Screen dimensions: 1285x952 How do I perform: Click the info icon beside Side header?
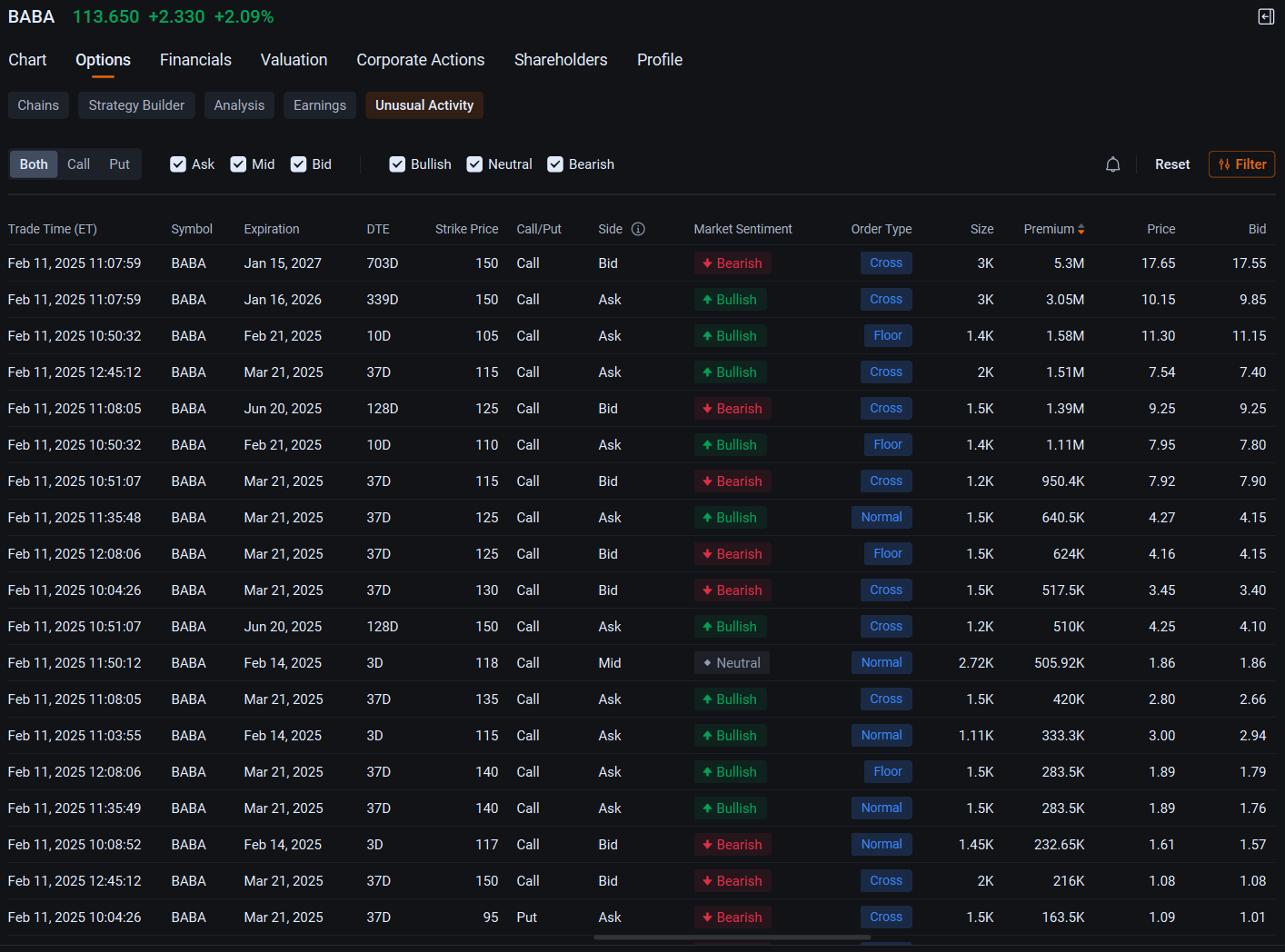[x=638, y=229]
